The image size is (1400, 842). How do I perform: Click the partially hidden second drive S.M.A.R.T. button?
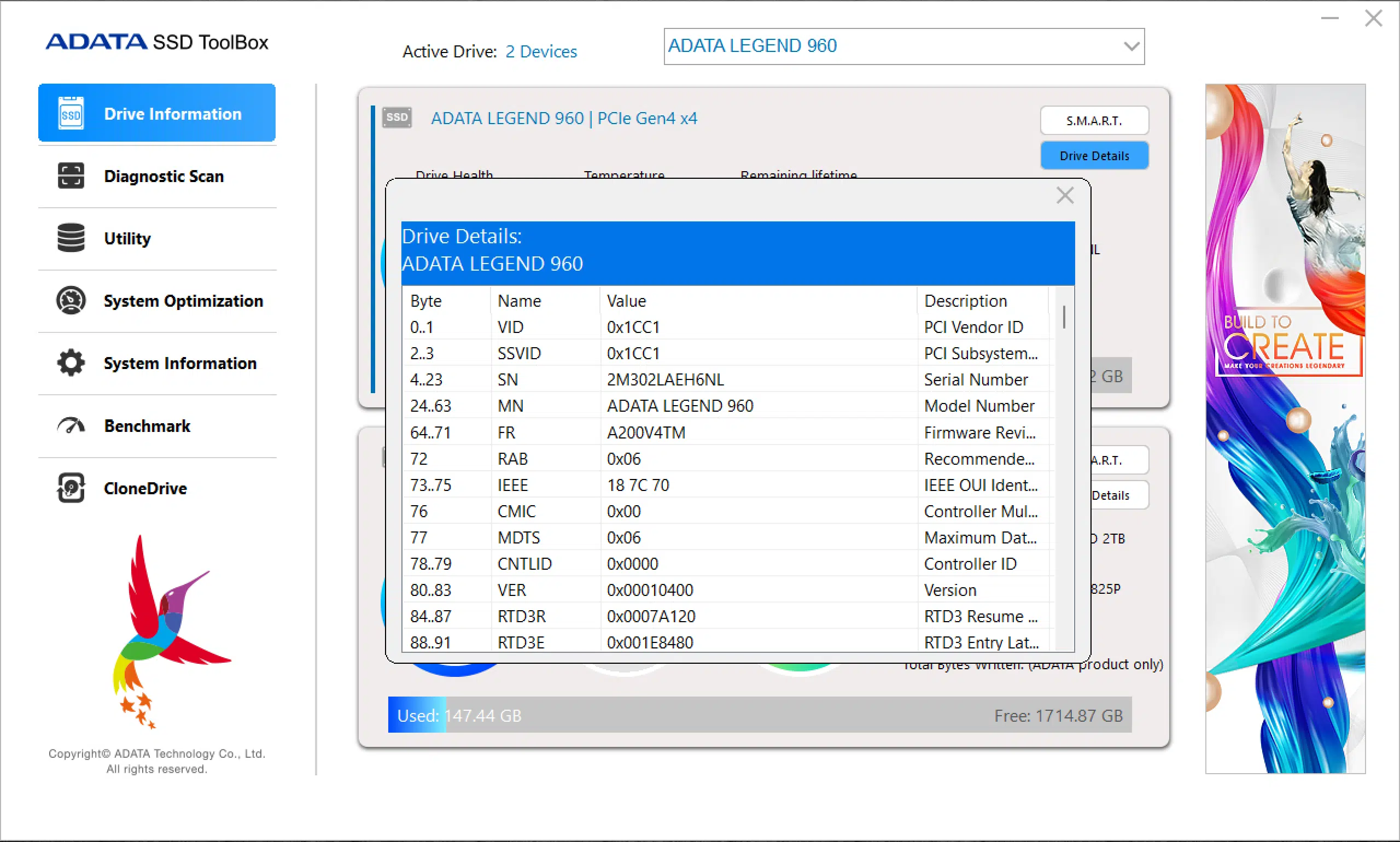[1119, 460]
